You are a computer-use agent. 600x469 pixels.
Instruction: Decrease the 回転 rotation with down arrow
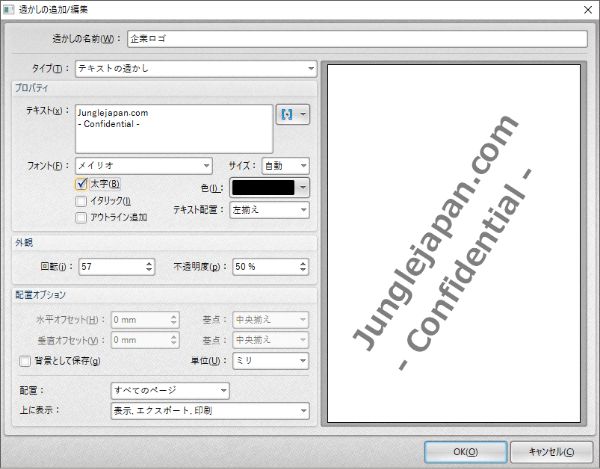149,270
